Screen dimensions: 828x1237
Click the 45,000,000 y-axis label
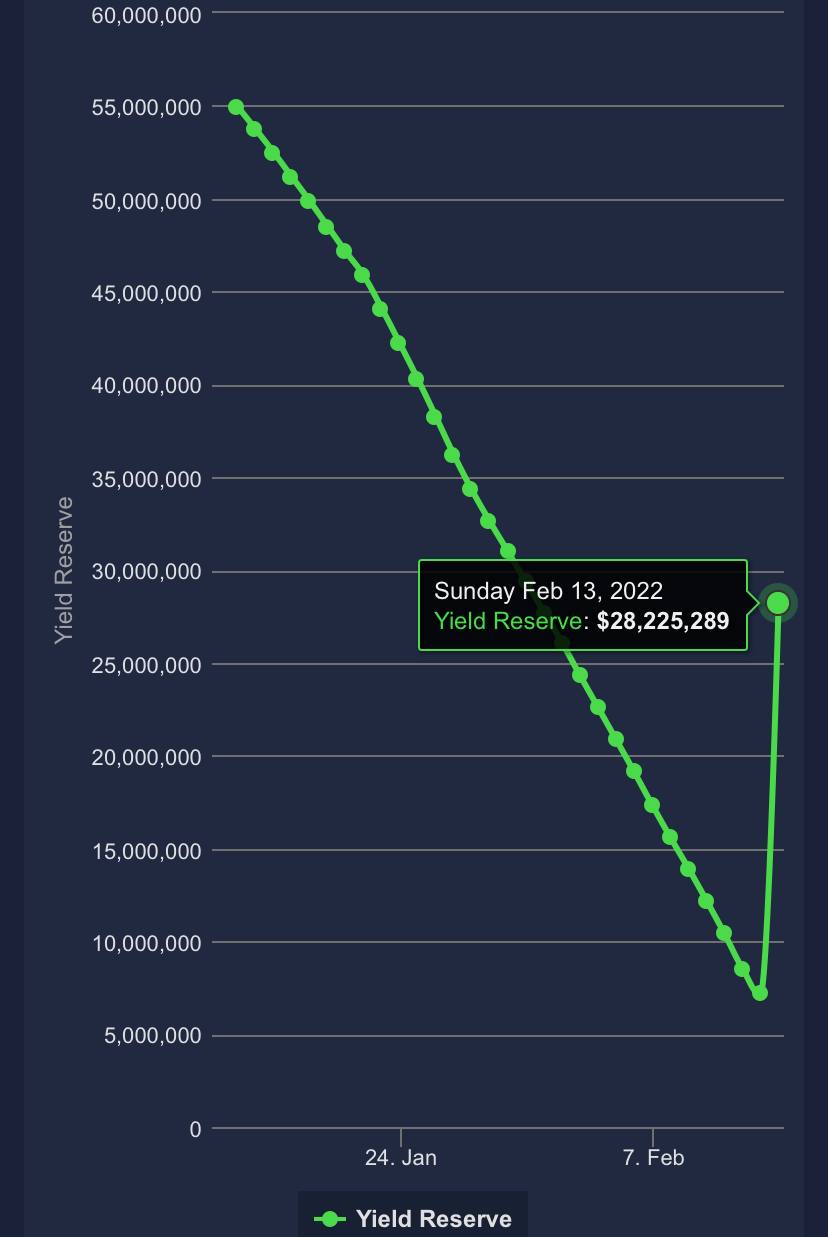(x=146, y=293)
